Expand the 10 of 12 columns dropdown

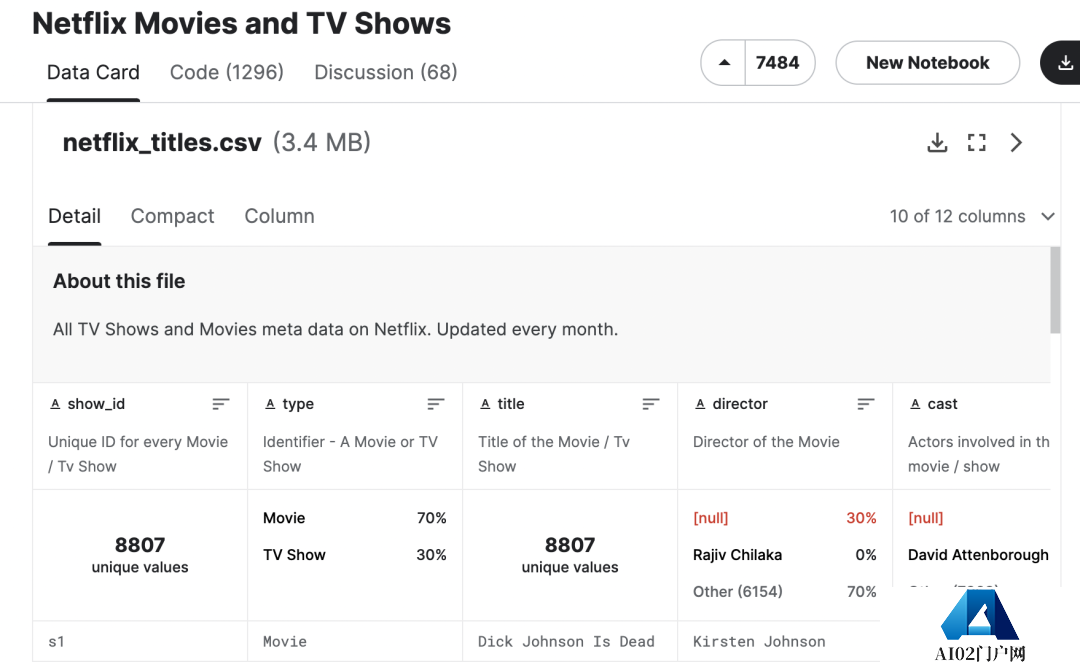[x=1047, y=217]
